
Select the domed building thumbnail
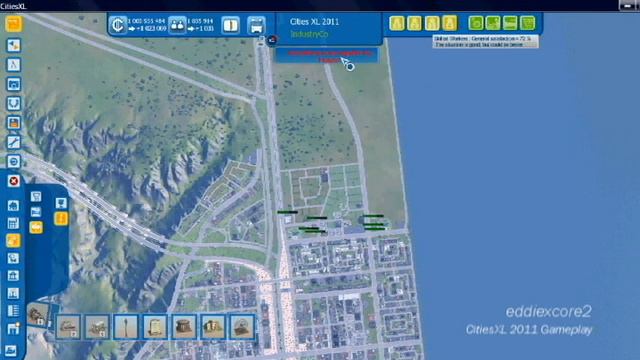pos(242,327)
